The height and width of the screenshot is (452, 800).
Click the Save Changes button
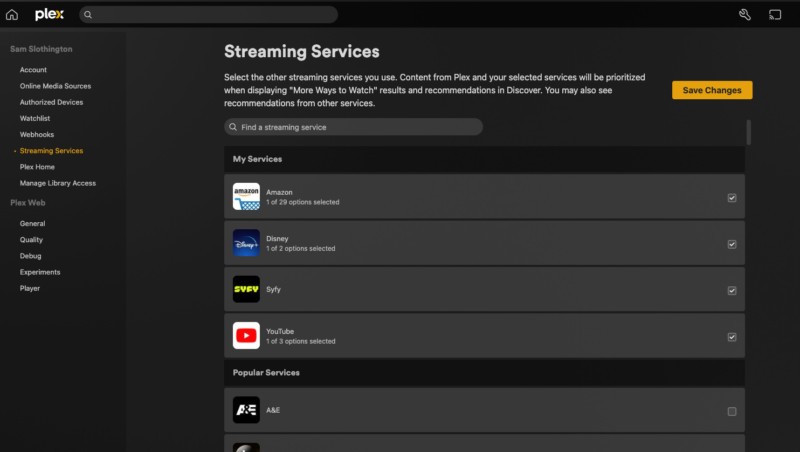tap(712, 90)
